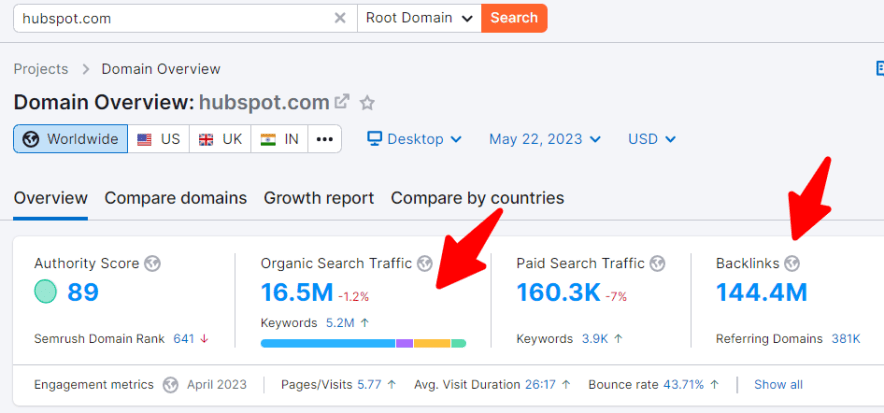
Task: Clear the search field with the X icon
Action: tap(340, 18)
